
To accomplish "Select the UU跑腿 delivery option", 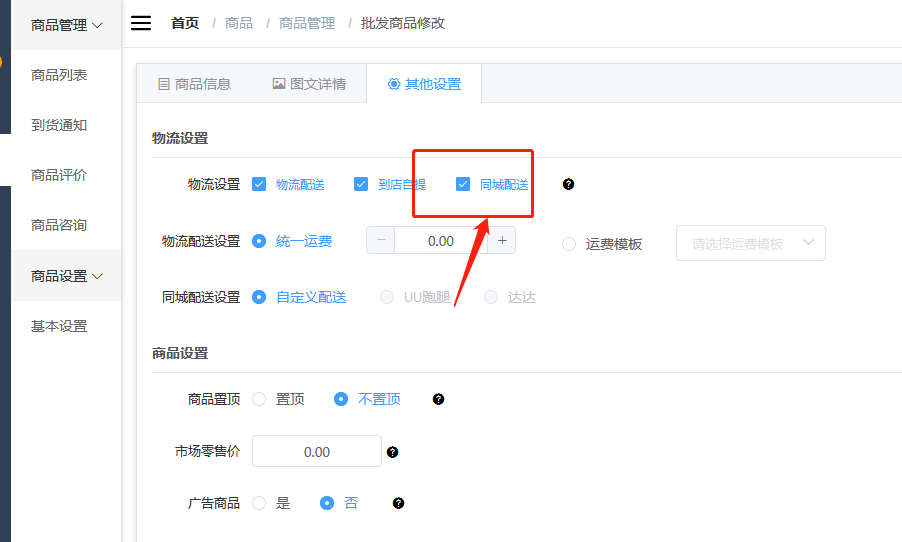I will click(387, 297).
